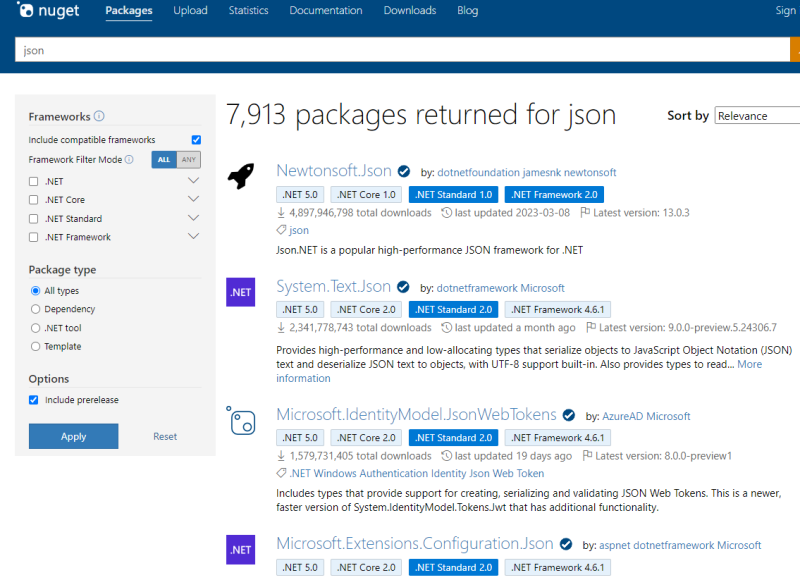Click the verified checkmark next to Newtonsoft.Json
The width and height of the screenshot is (800, 580).
click(404, 172)
